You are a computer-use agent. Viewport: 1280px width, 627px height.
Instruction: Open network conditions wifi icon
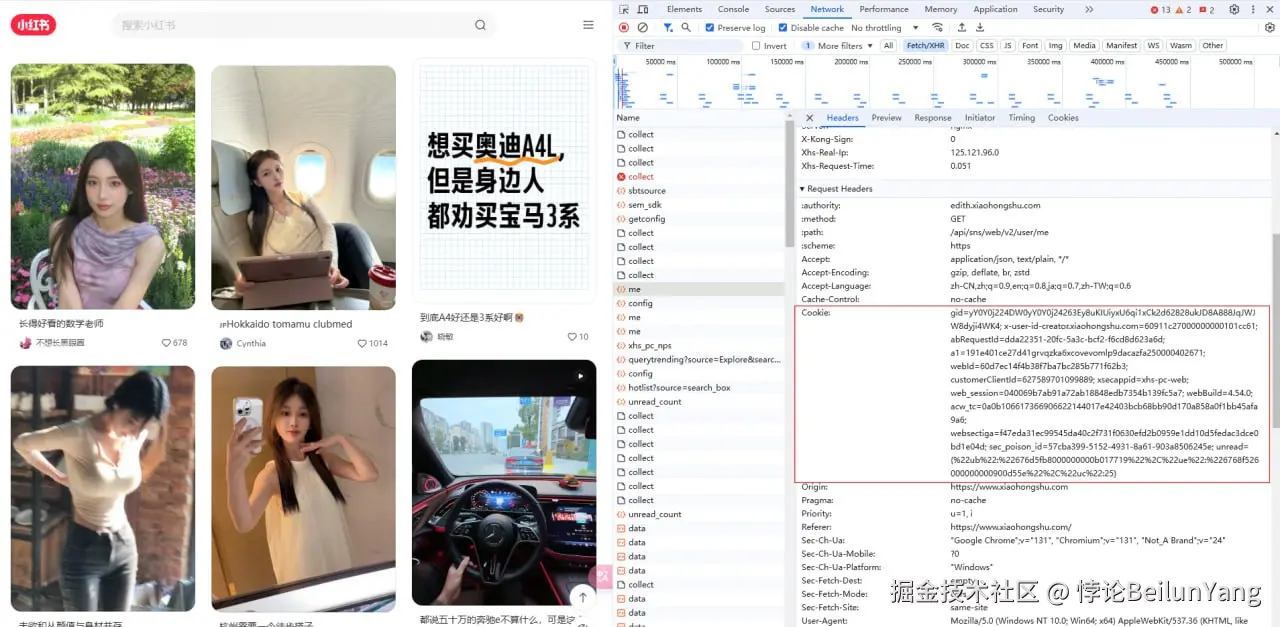pos(938,28)
